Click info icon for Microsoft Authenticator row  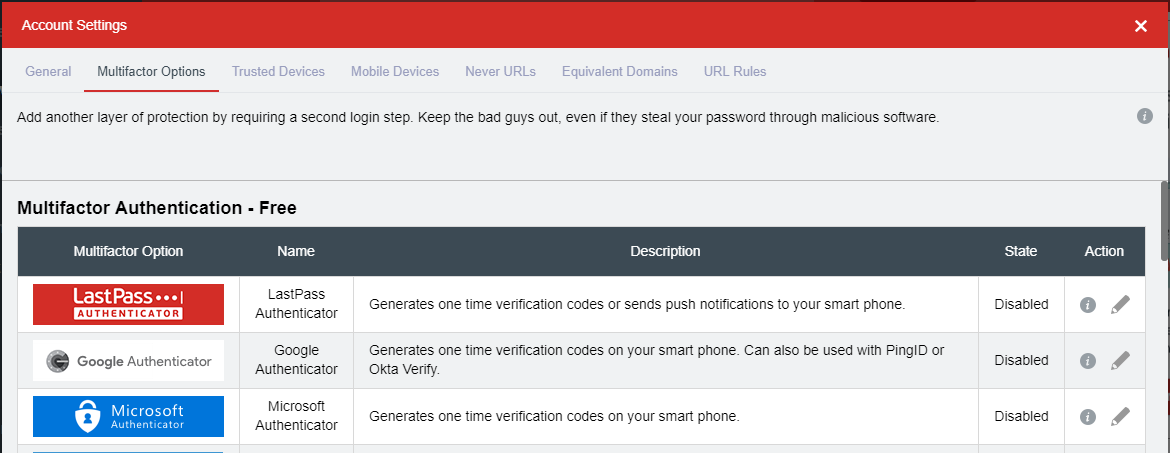point(1088,416)
